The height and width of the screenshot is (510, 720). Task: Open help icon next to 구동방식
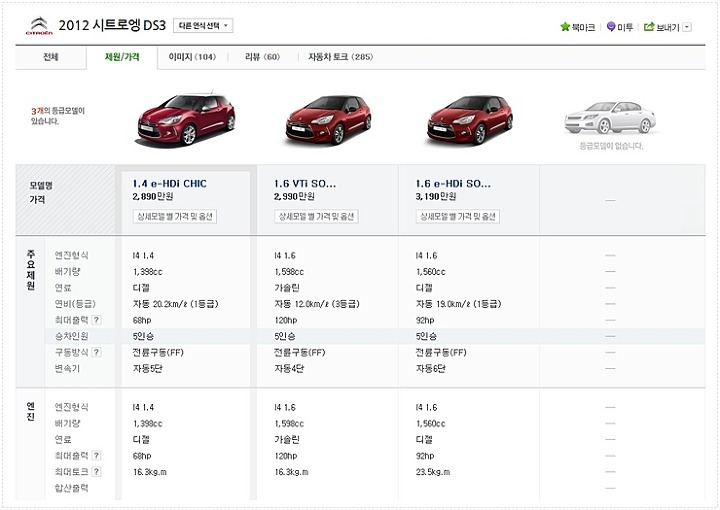pos(96,352)
